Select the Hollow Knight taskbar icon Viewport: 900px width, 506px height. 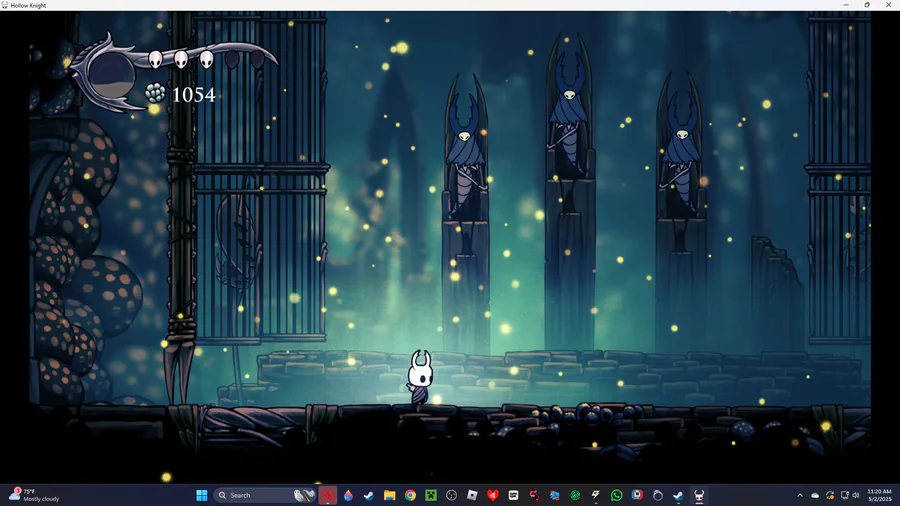pyautogui.click(x=699, y=495)
